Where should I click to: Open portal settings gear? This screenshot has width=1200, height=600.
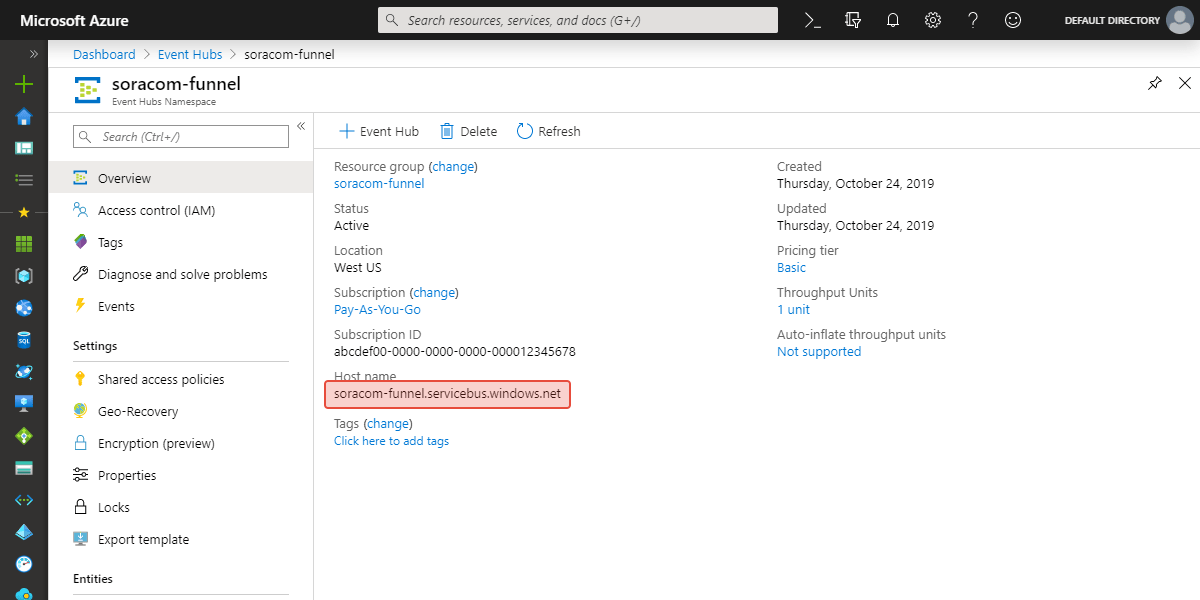(932, 19)
